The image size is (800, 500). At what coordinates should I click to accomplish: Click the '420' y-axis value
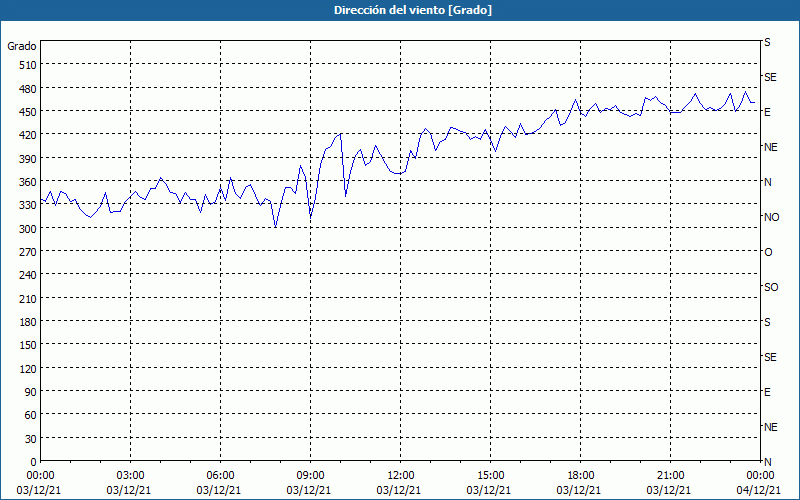tap(28, 135)
